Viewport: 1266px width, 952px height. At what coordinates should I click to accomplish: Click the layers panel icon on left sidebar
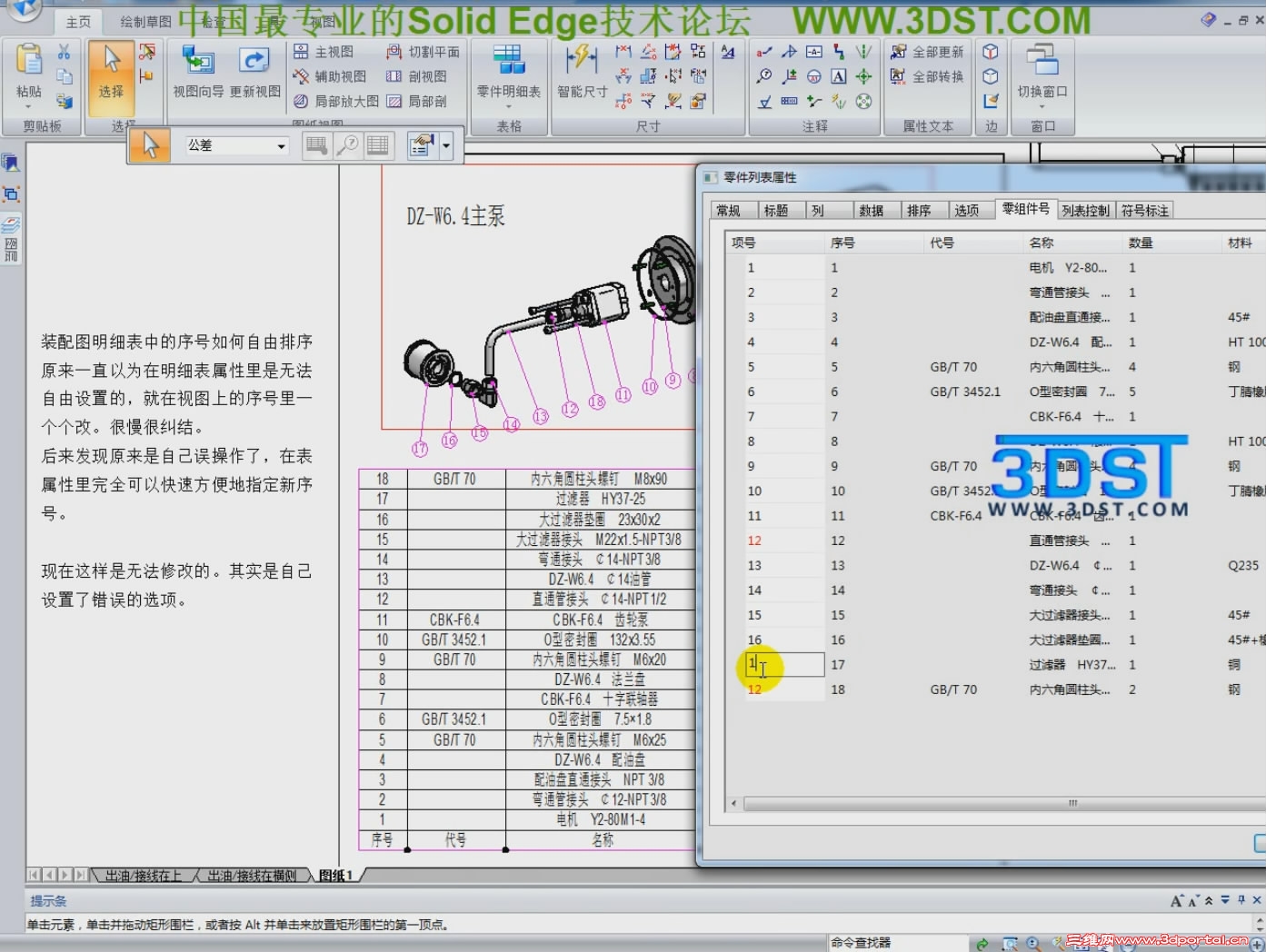click(11, 224)
